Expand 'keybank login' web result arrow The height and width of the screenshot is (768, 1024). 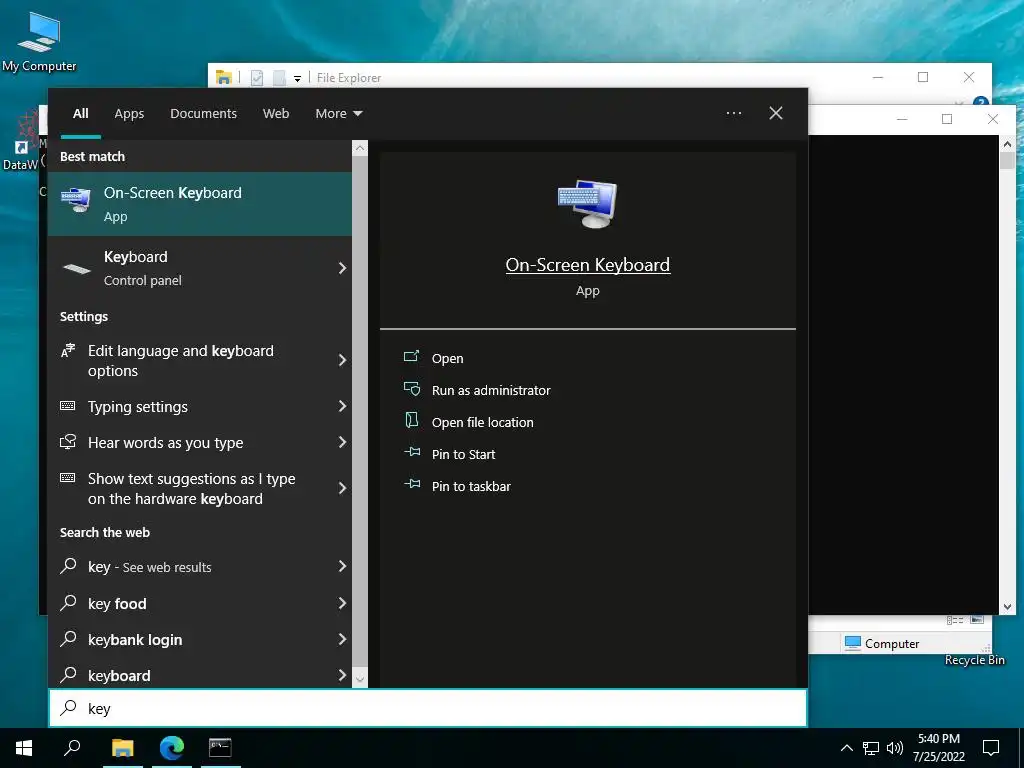[x=342, y=639]
